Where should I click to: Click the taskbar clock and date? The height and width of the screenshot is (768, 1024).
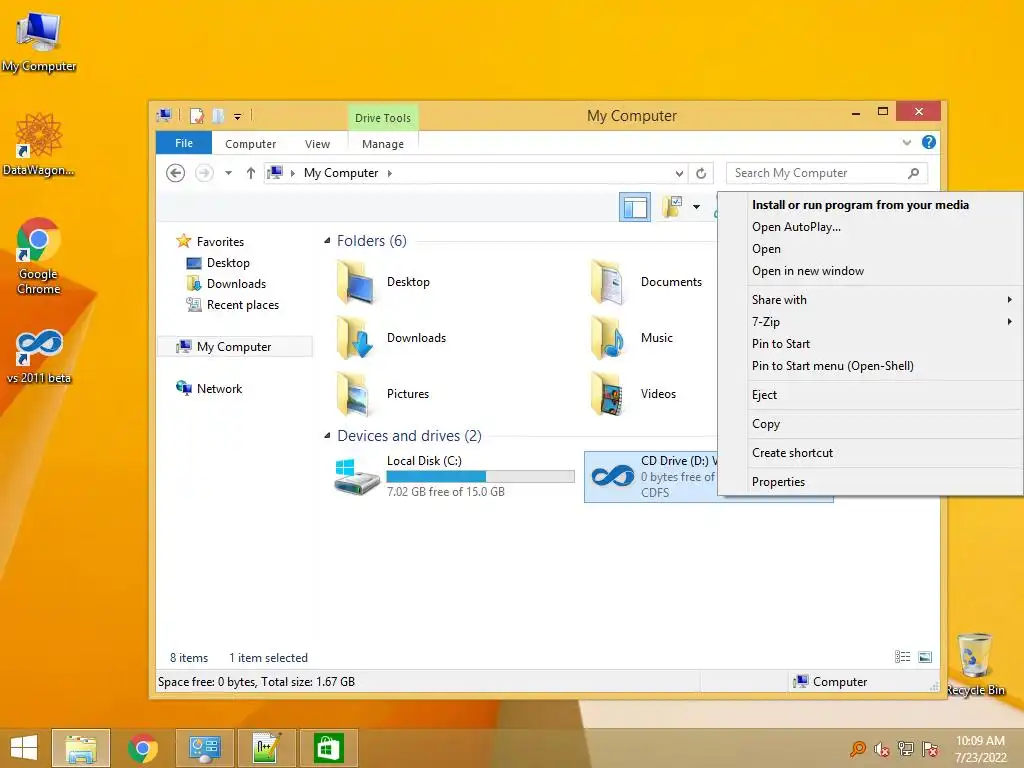pos(980,749)
